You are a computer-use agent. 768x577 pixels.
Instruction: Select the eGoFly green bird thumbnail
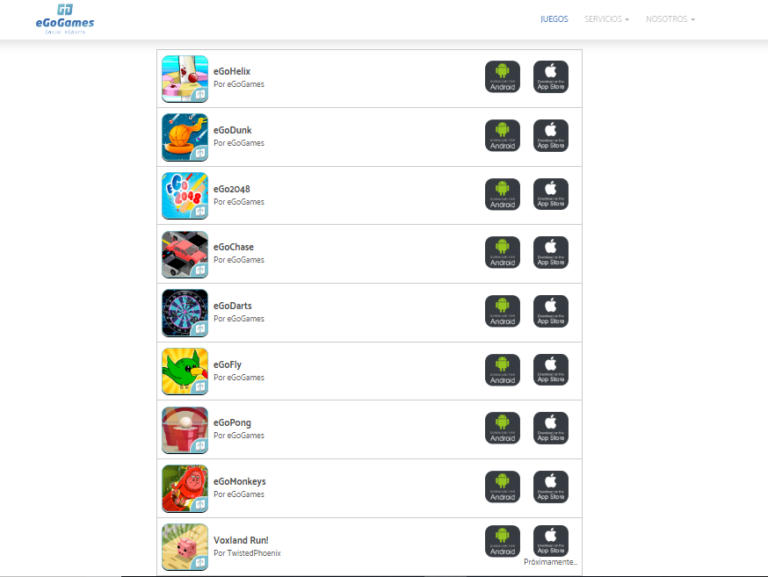[185, 371]
